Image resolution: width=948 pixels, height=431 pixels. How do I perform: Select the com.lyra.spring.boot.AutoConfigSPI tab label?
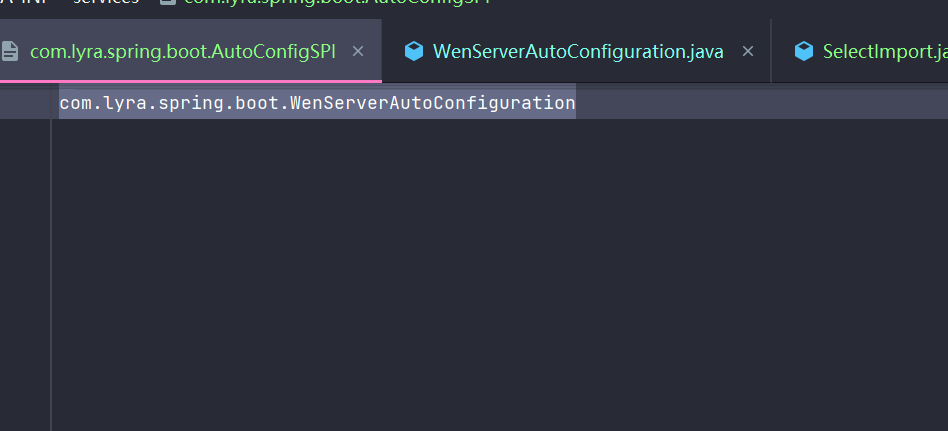pyautogui.click(x=182, y=51)
